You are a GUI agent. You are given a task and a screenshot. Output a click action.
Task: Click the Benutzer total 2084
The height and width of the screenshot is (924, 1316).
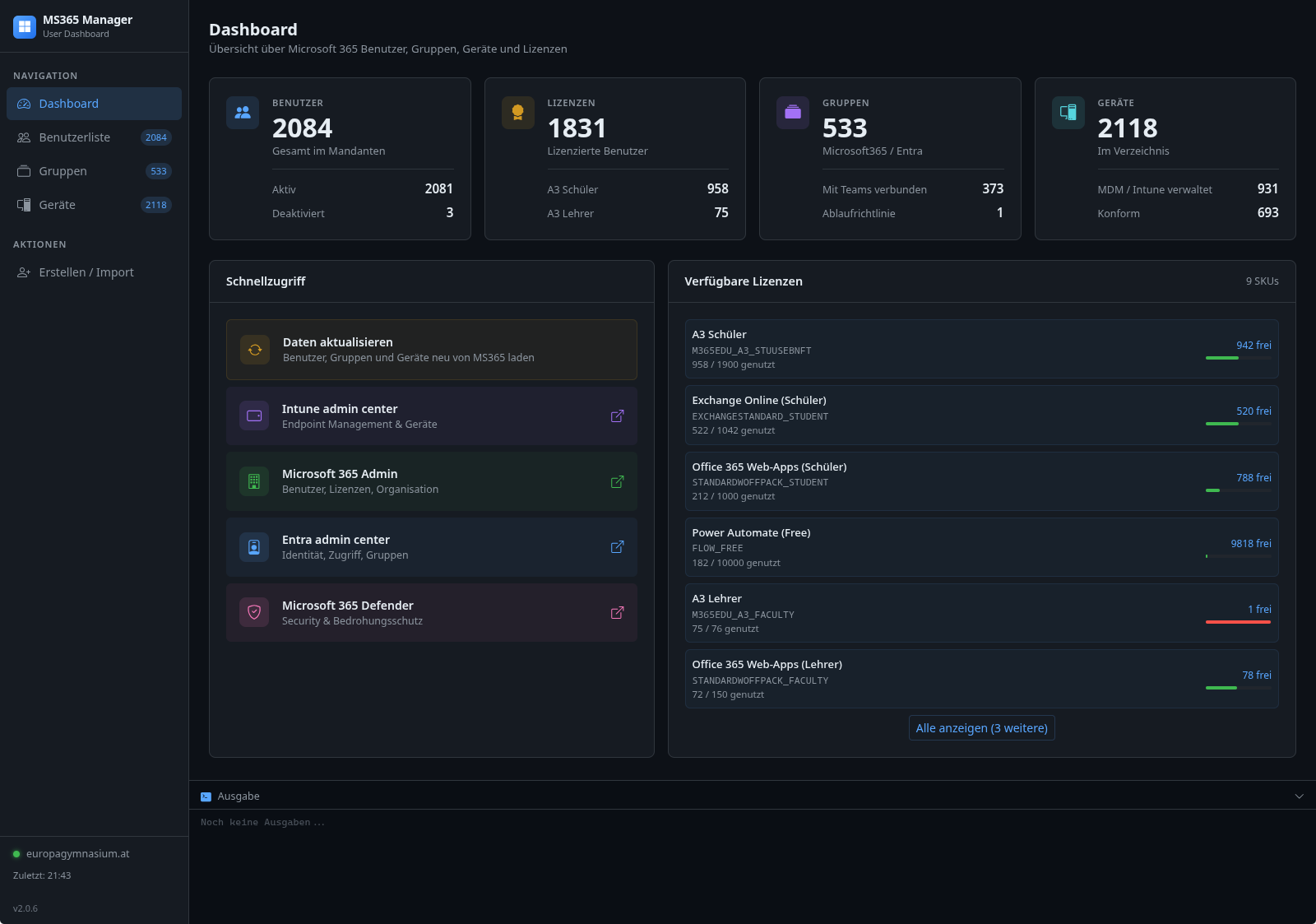pyautogui.click(x=303, y=128)
